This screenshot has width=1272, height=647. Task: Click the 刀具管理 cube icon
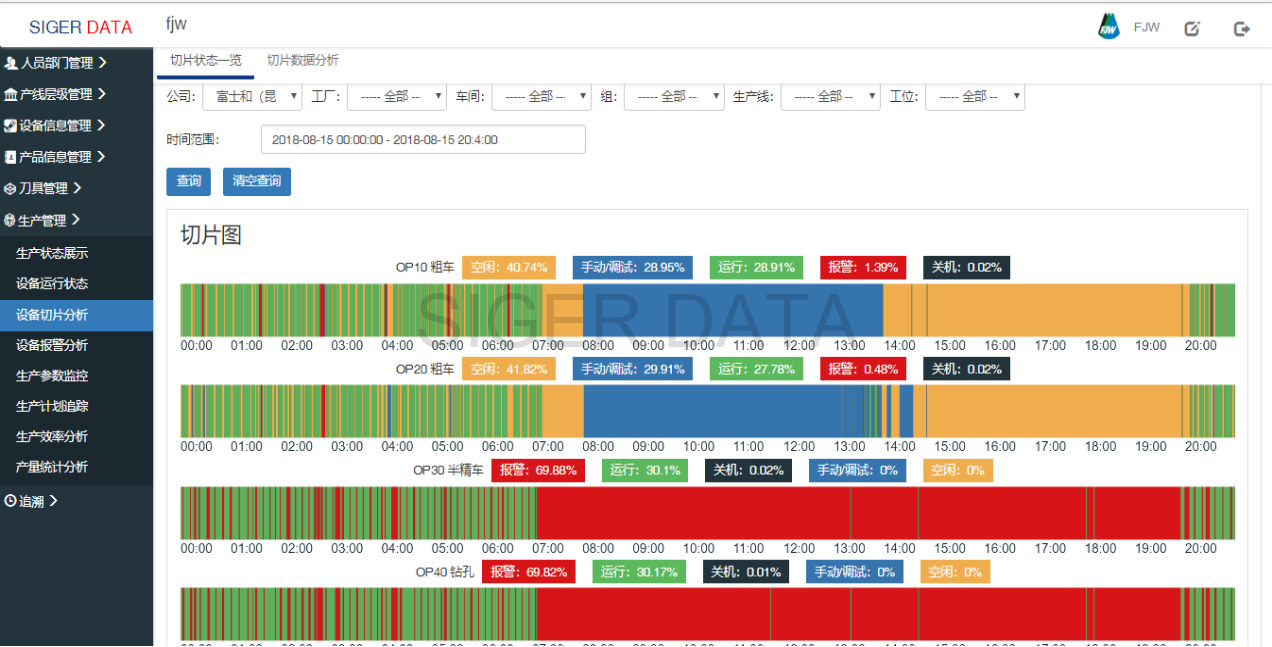(x=10, y=188)
